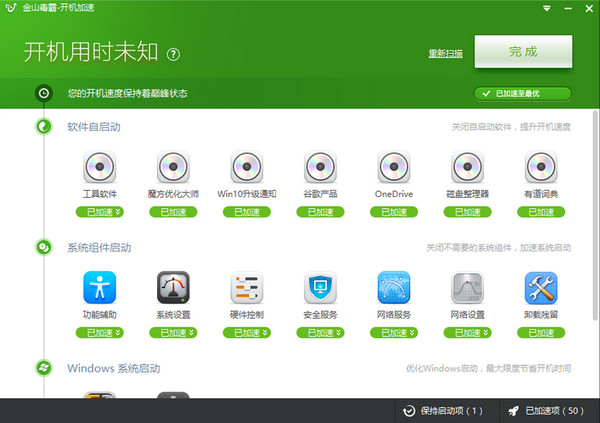Click the 卸载残留 tools icon
Image resolution: width=600 pixels, height=423 pixels.
pos(541,287)
